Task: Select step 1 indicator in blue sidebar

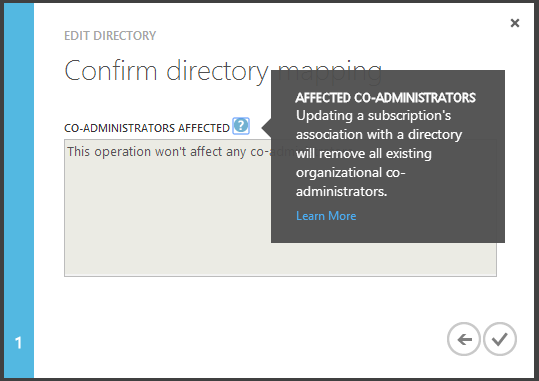Action: click(19, 343)
